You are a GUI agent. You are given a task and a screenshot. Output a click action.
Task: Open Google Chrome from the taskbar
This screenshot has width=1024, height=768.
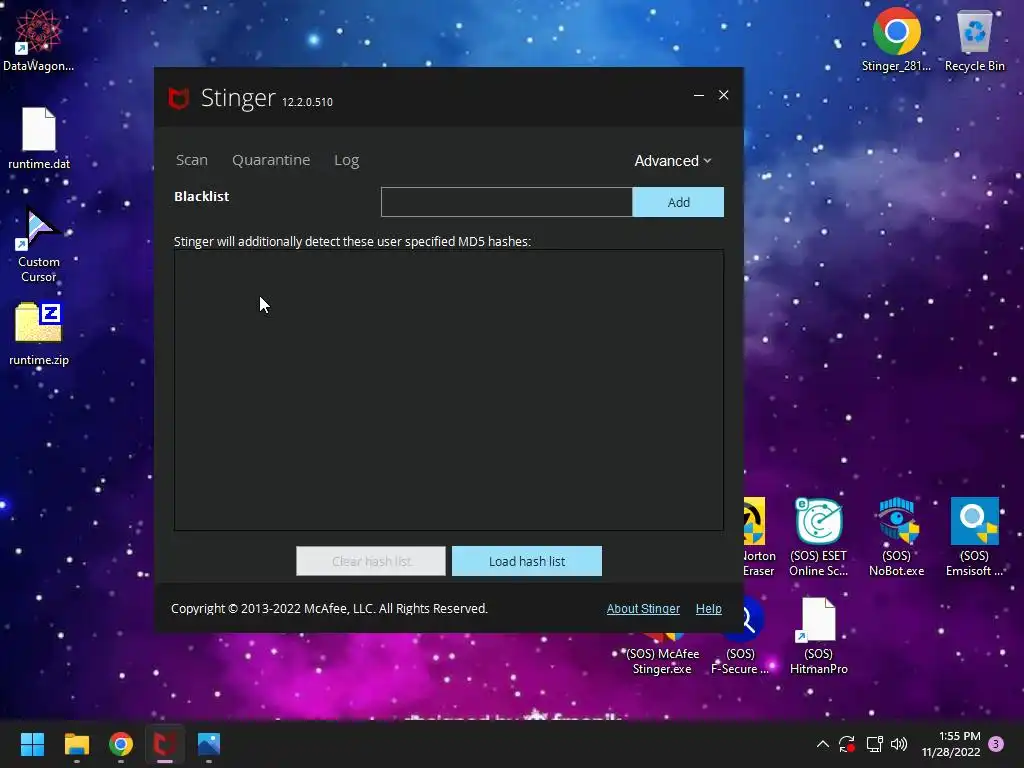pyautogui.click(x=121, y=744)
